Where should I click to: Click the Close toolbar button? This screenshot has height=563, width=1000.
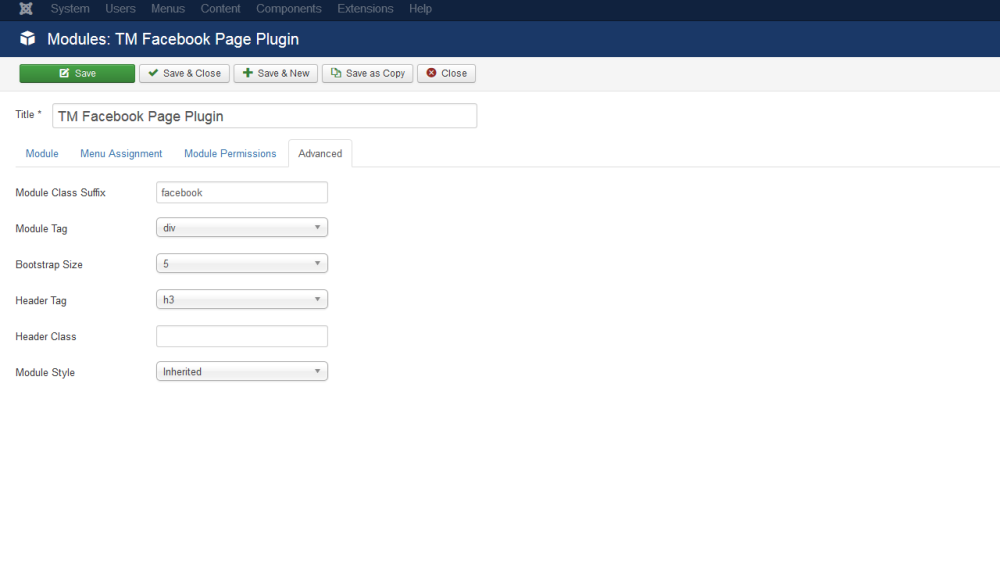tap(446, 73)
